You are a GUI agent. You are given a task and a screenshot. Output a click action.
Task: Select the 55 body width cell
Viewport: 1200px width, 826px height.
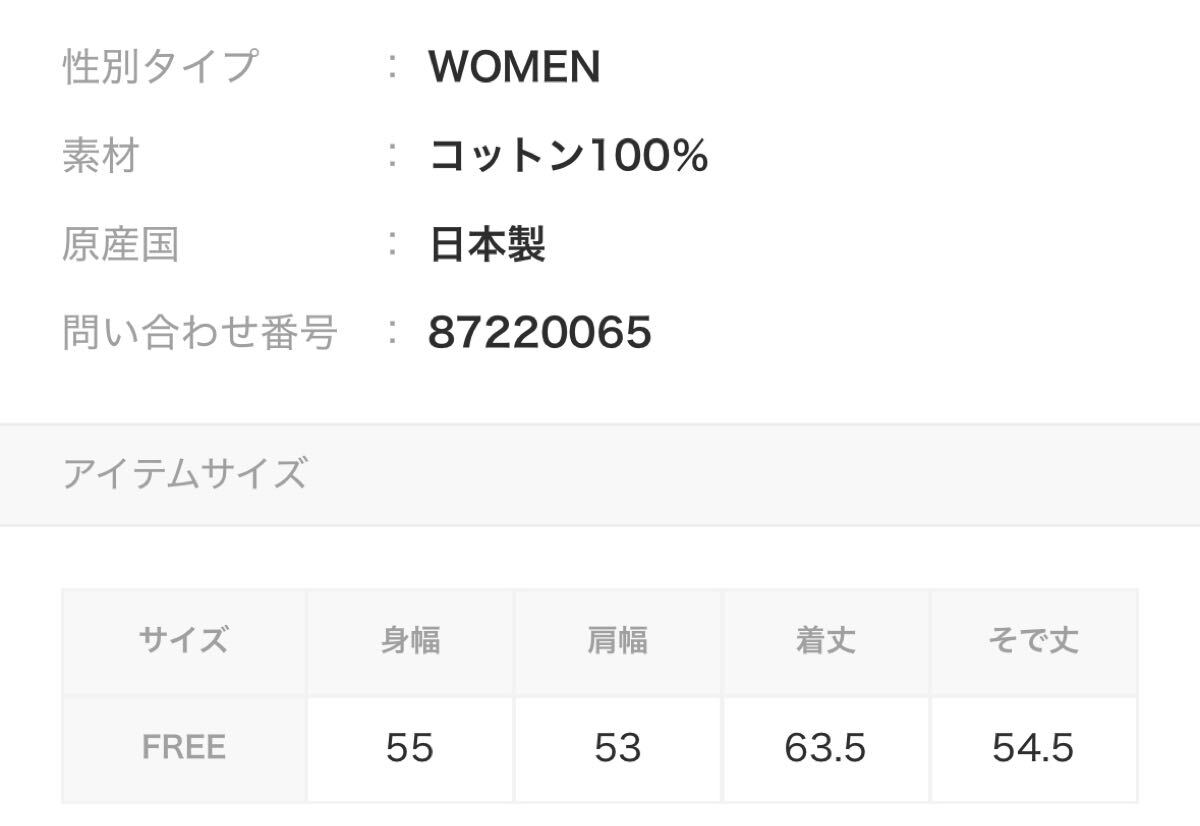click(410, 747)
